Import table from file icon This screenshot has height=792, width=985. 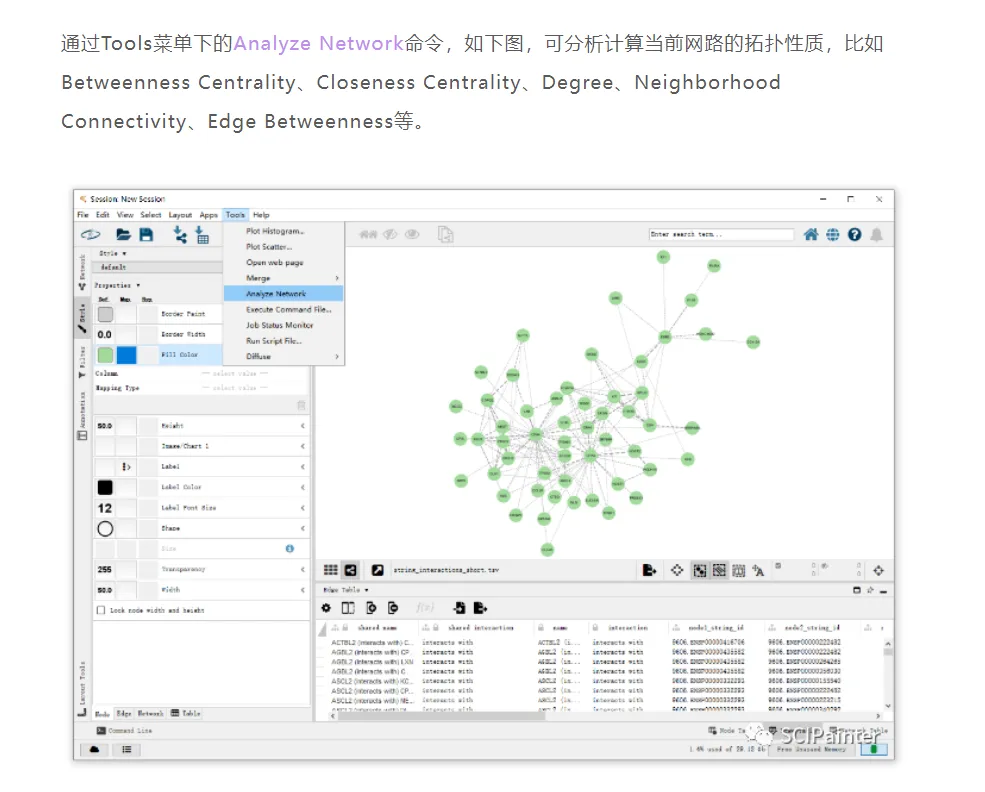pyautogui.click(x=202, y=235)
